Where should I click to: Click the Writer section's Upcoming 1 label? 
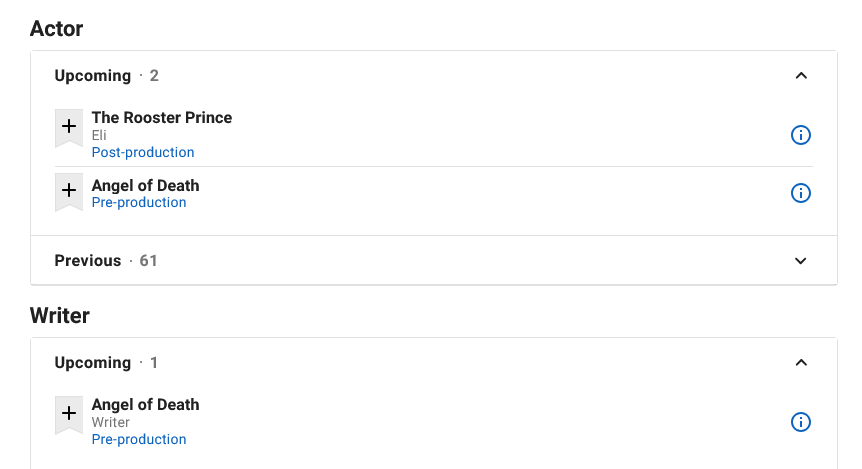point(106,363)
